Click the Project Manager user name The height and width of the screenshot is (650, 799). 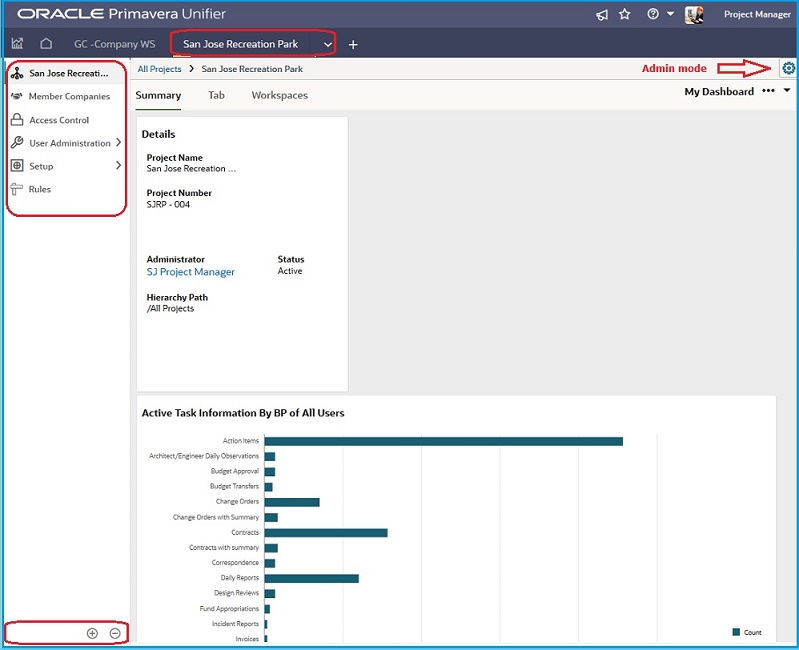[x=757, y=15]
